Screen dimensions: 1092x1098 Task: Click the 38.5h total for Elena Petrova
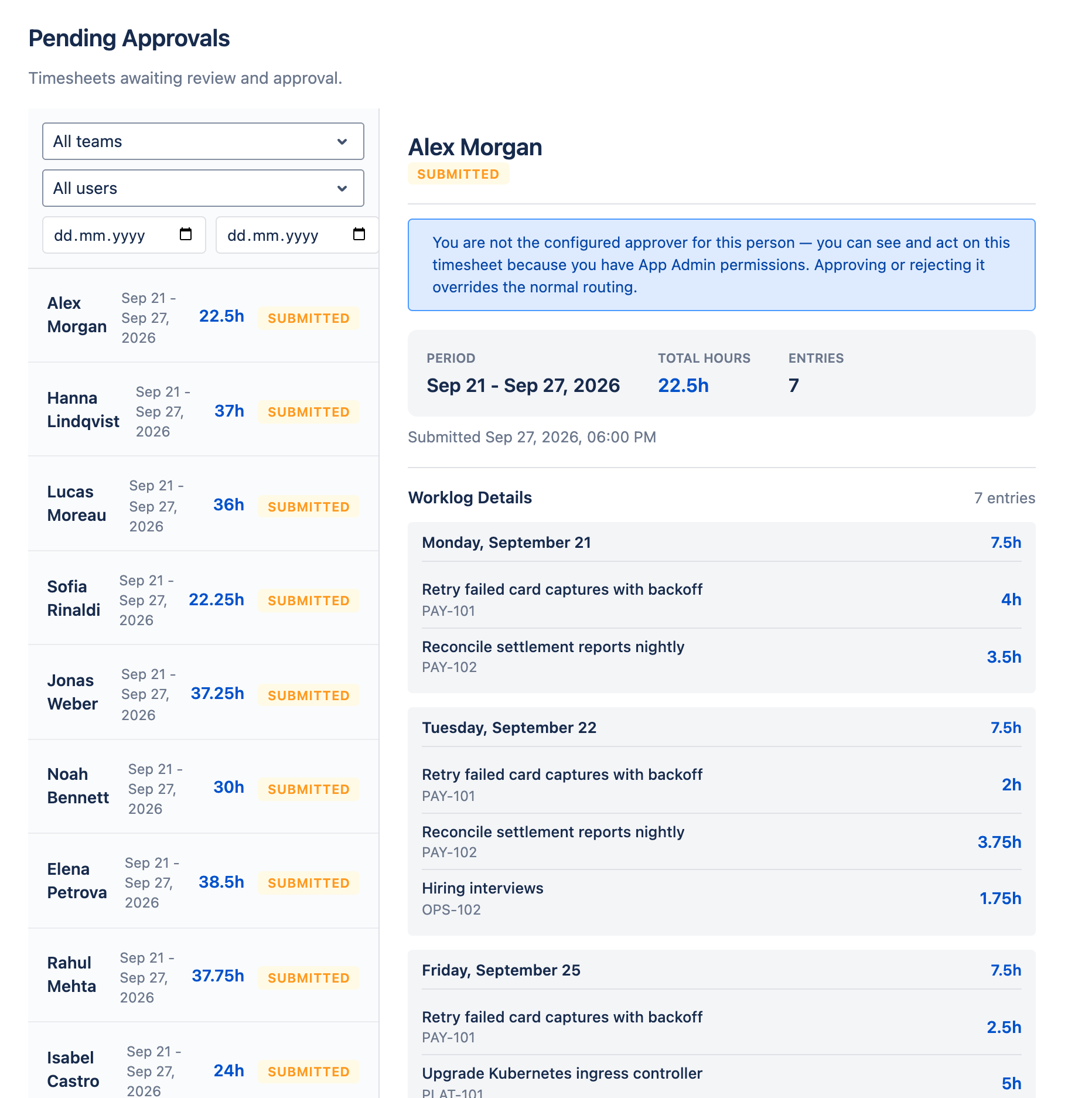coord(221,882)
